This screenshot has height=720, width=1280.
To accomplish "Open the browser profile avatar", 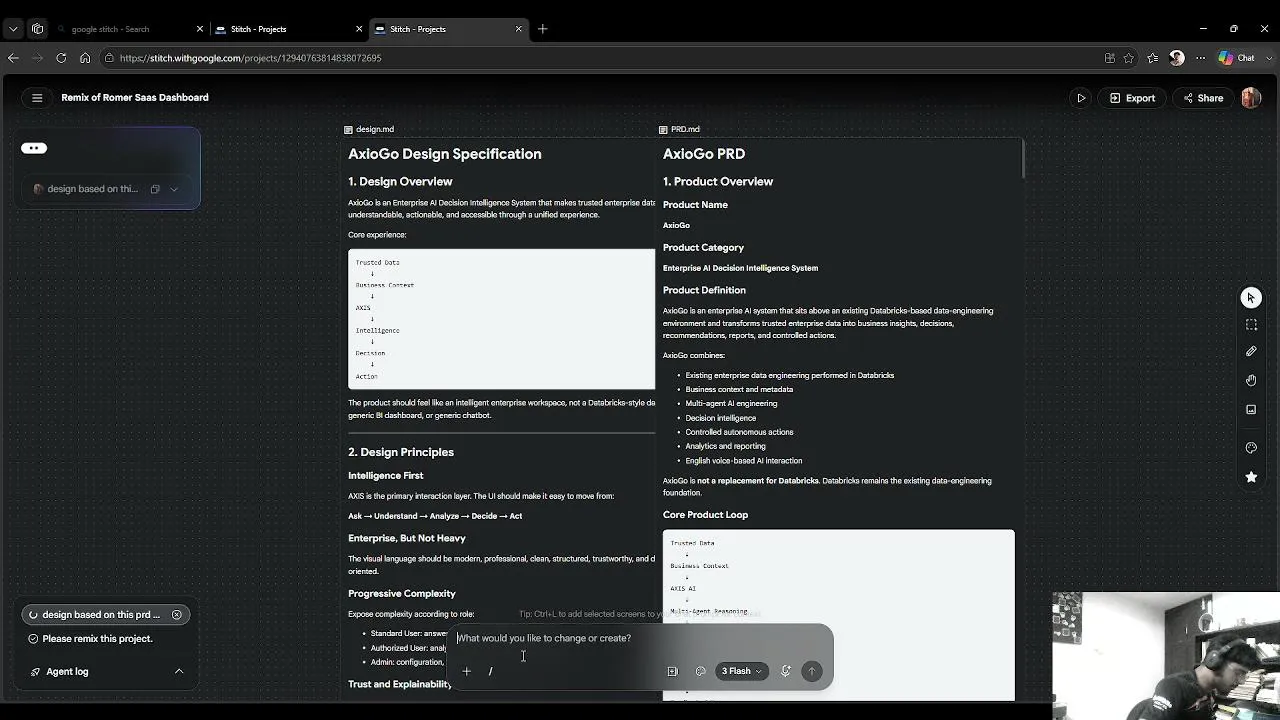I will (x=1177, y=58).
